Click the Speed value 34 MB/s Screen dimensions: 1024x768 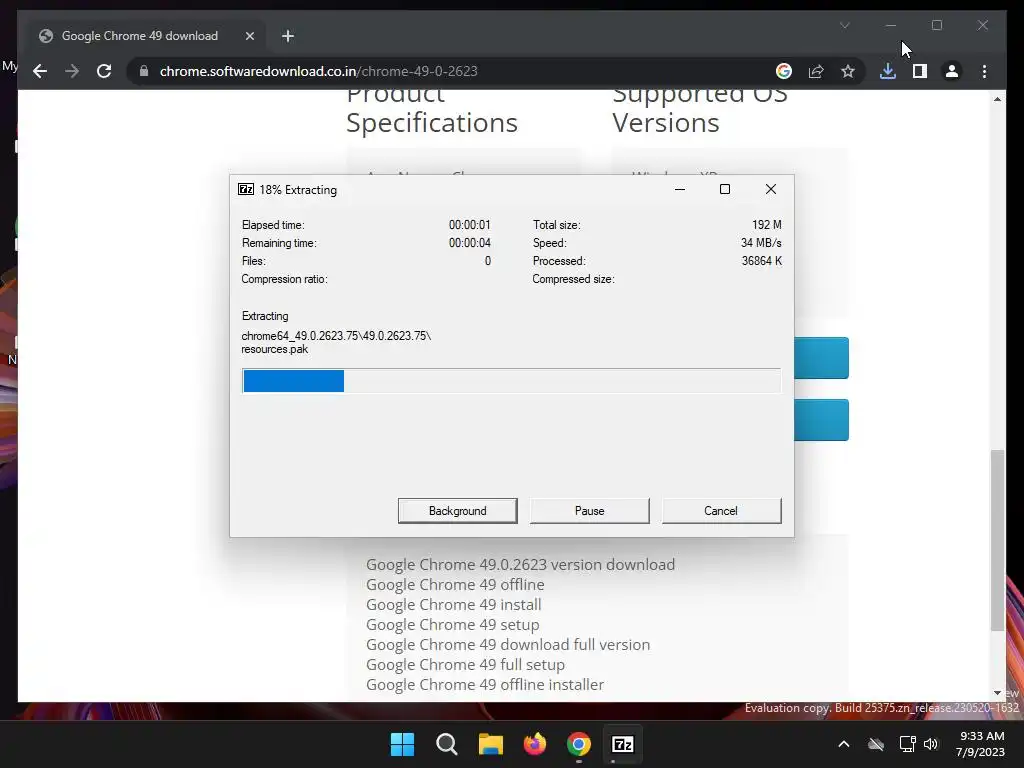click(x=761, y=243)
